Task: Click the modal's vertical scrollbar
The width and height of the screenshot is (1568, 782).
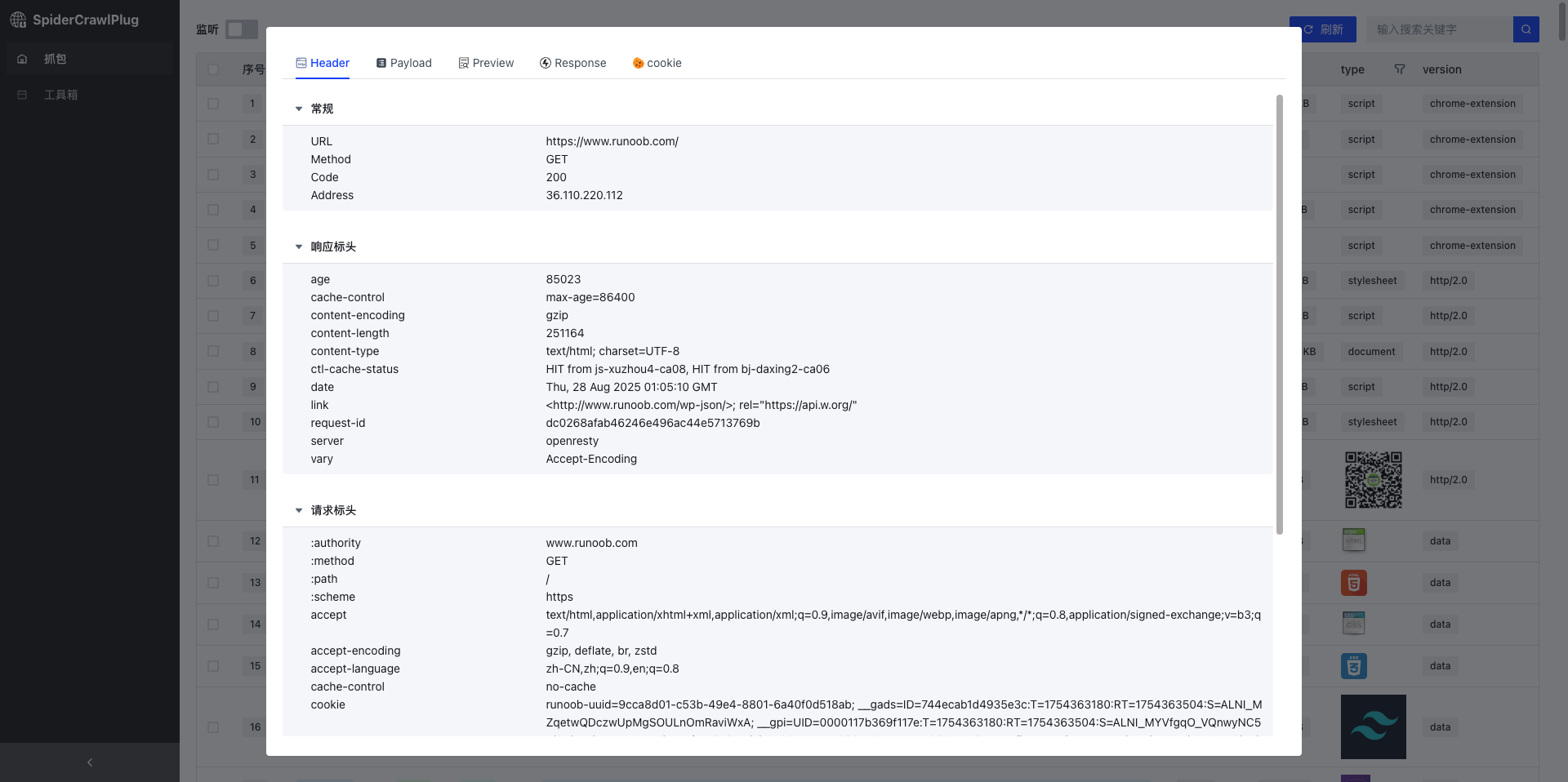Action: [x=1279, y=314]
